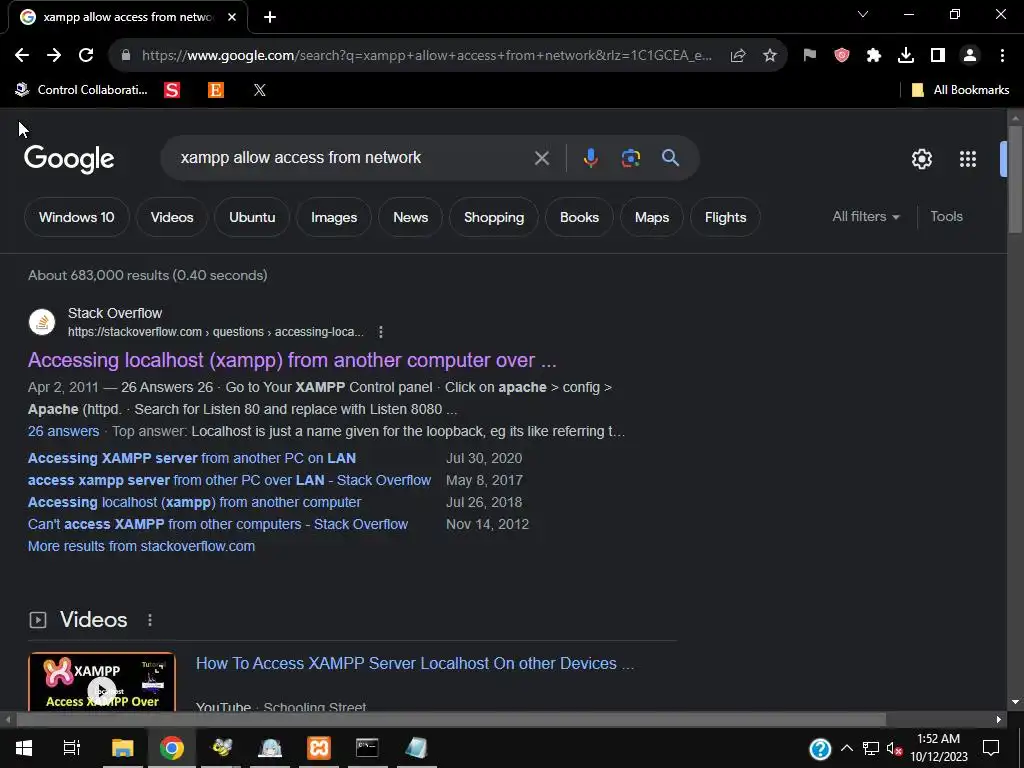Go back using the browser back arrow
This screenshot has height=768, width=1024.
pyautogui.click(x=22, y=56)
